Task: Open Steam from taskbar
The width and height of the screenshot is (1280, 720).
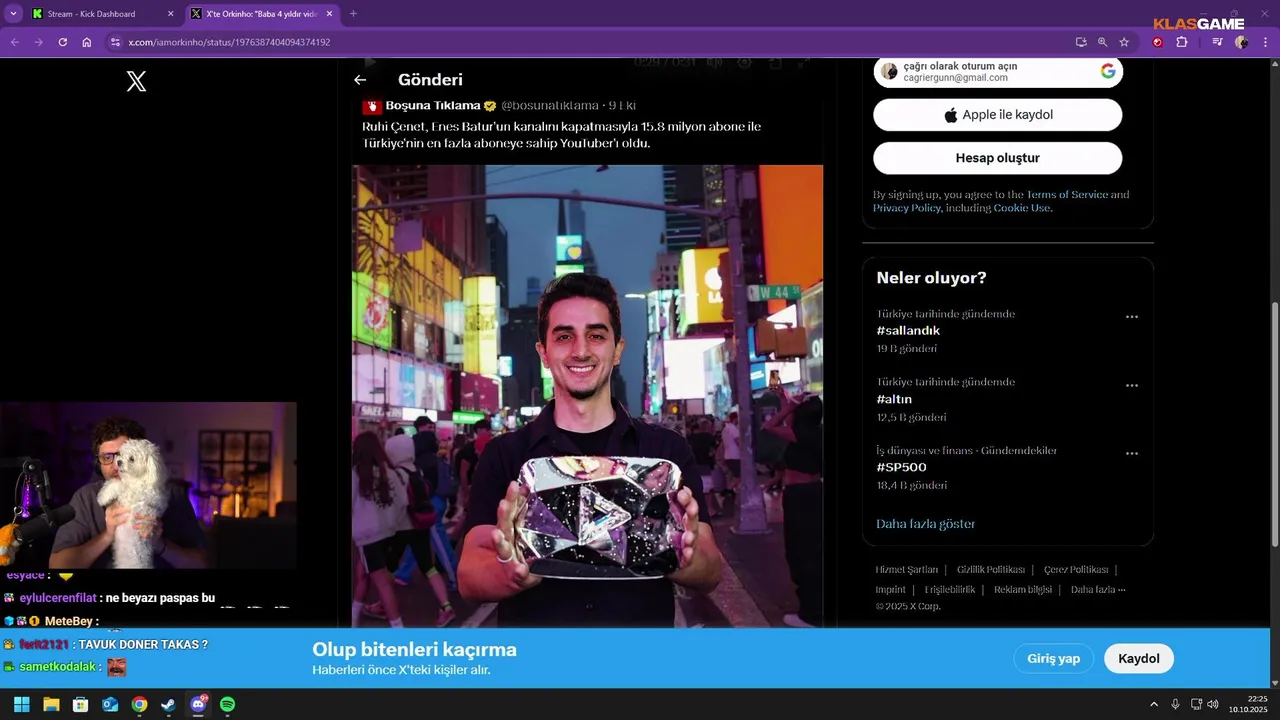Action: (169, 705)
